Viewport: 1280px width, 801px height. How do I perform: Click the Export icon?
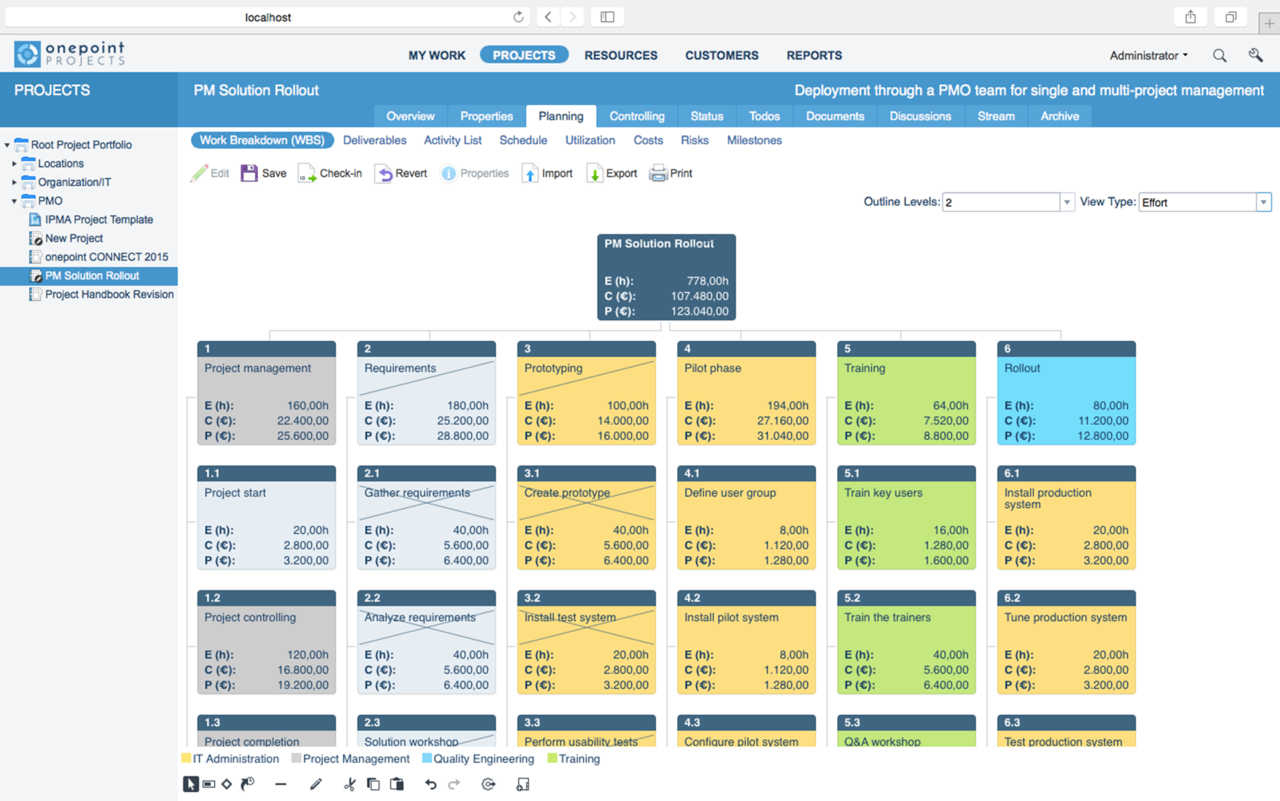click(594, 173)
